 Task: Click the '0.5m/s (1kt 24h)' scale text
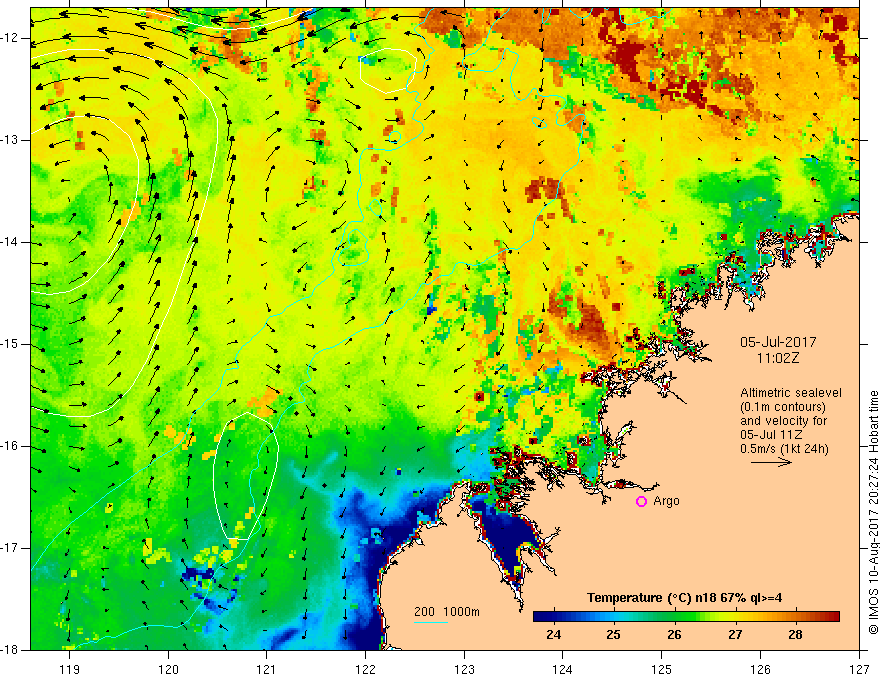pos(784,449)
